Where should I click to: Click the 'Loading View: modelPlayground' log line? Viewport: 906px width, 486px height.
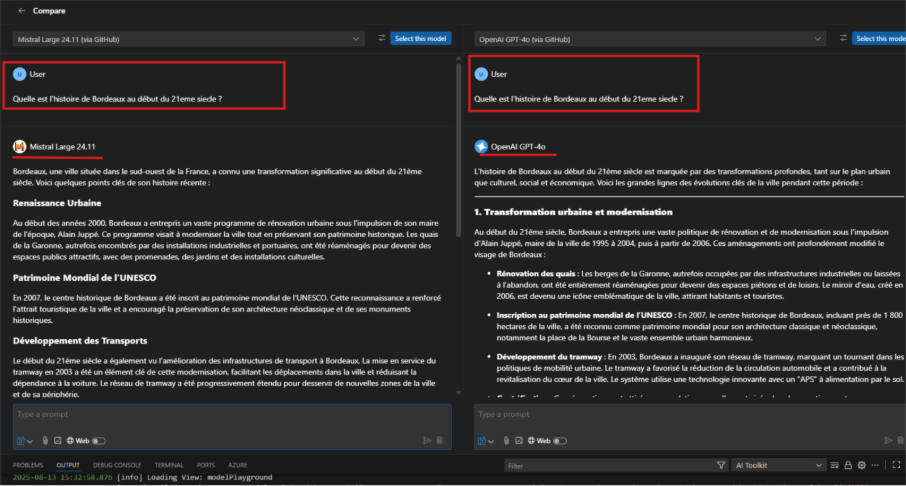(210, 477)
